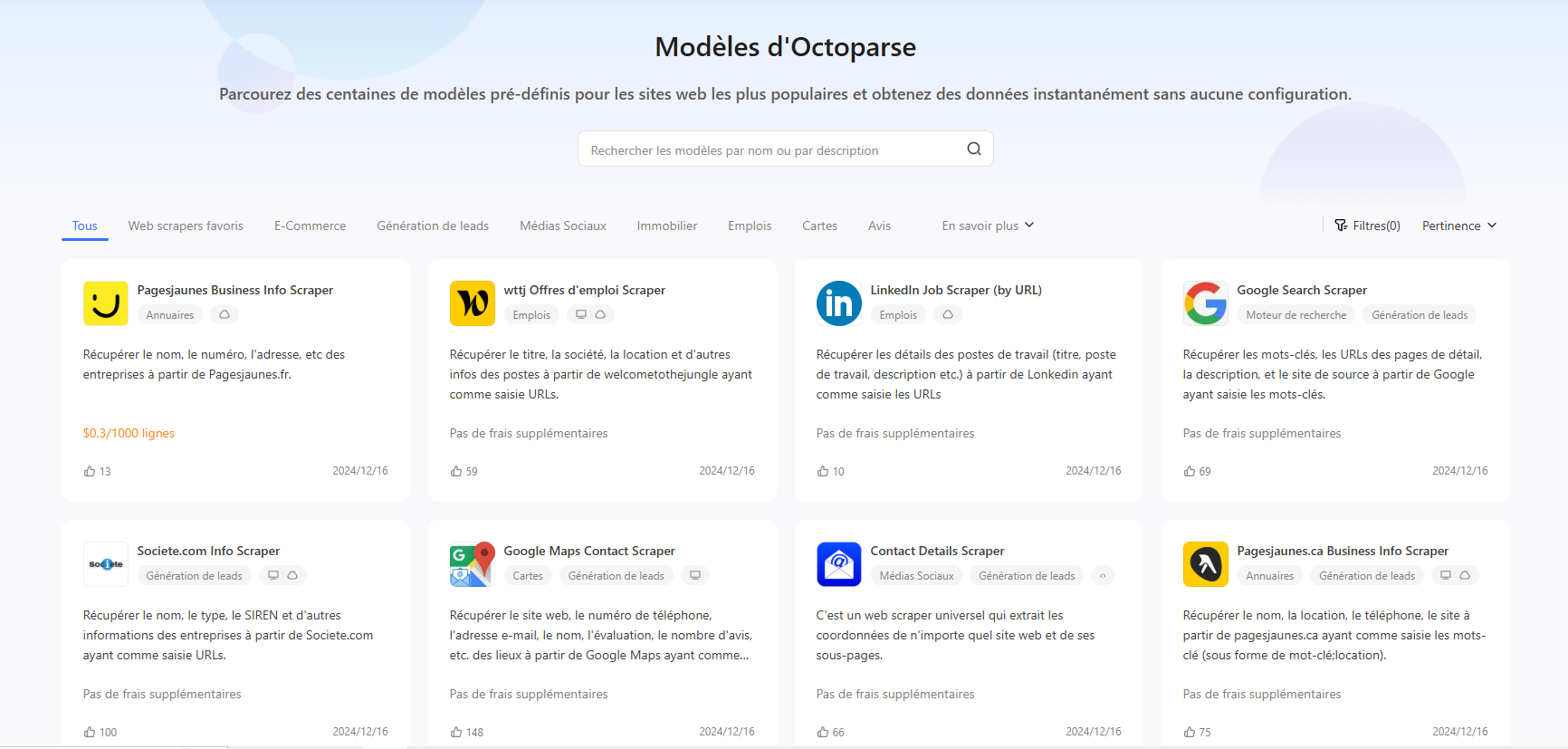Click the blue envelope Contact Details logo
The height and width of the screenshot is (749, 1568).
point(839,564)
